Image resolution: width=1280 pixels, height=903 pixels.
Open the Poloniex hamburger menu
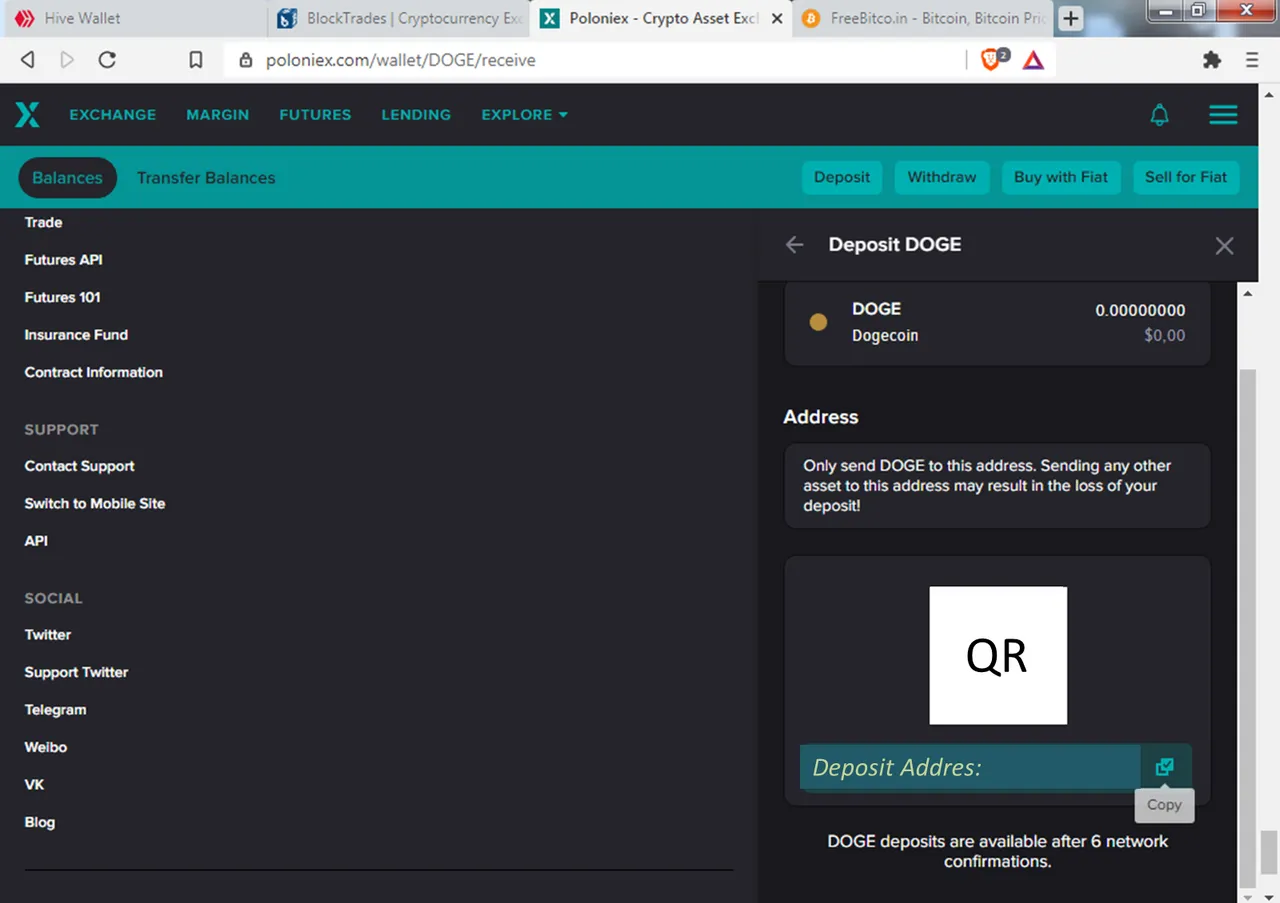pyautogui.click(x=1223, y=115)
